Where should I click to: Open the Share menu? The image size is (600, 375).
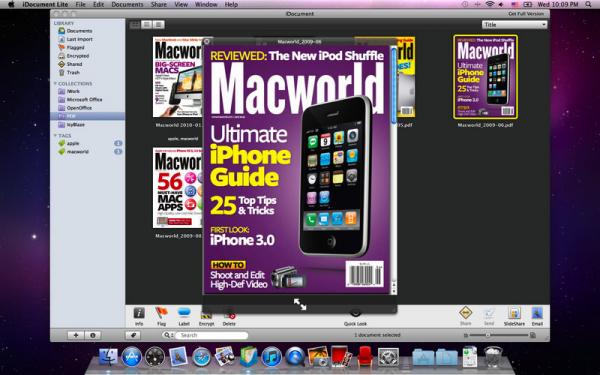(158, 5)
